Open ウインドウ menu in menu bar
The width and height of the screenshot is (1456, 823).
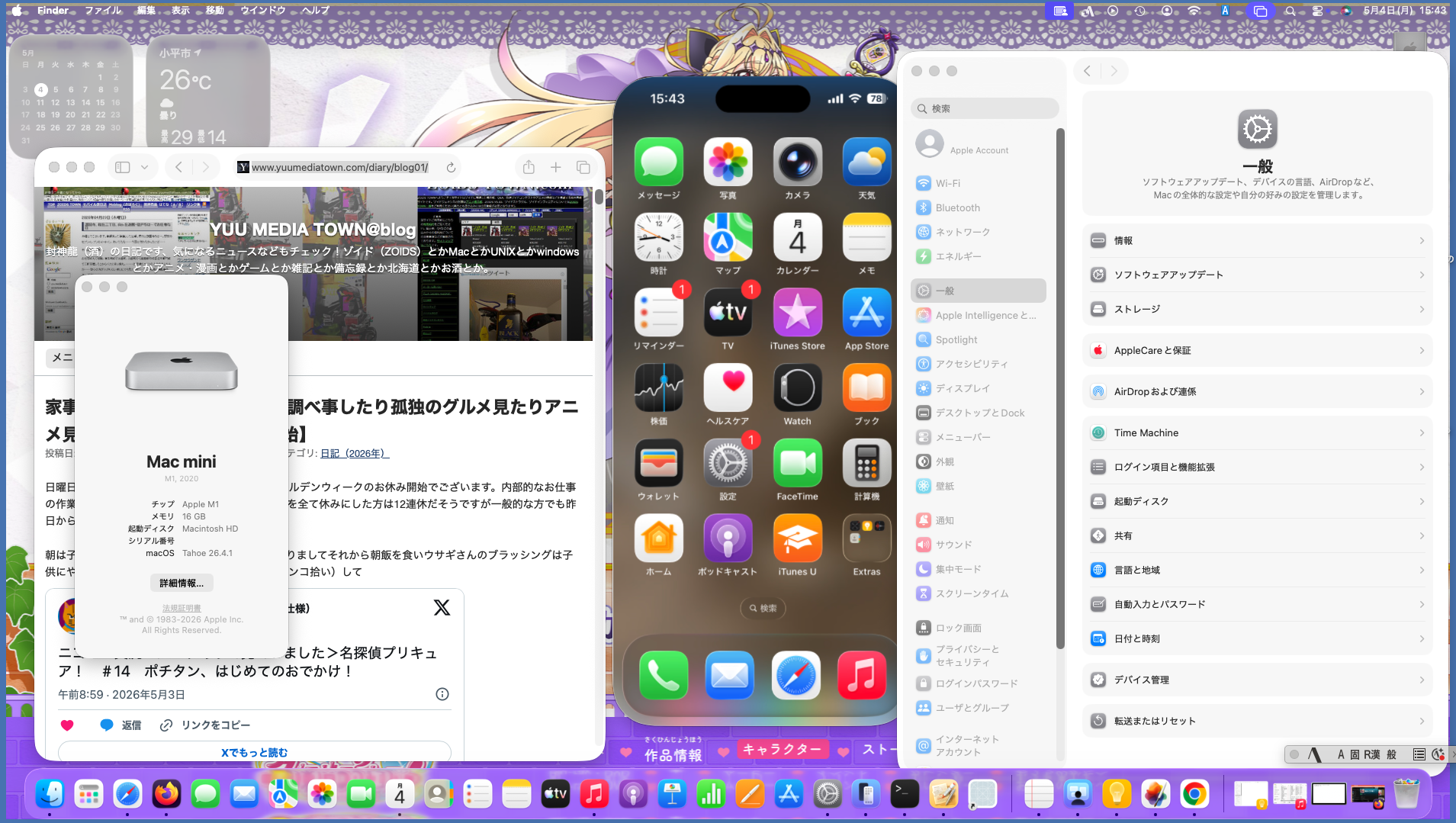click(x=263, y=10)
